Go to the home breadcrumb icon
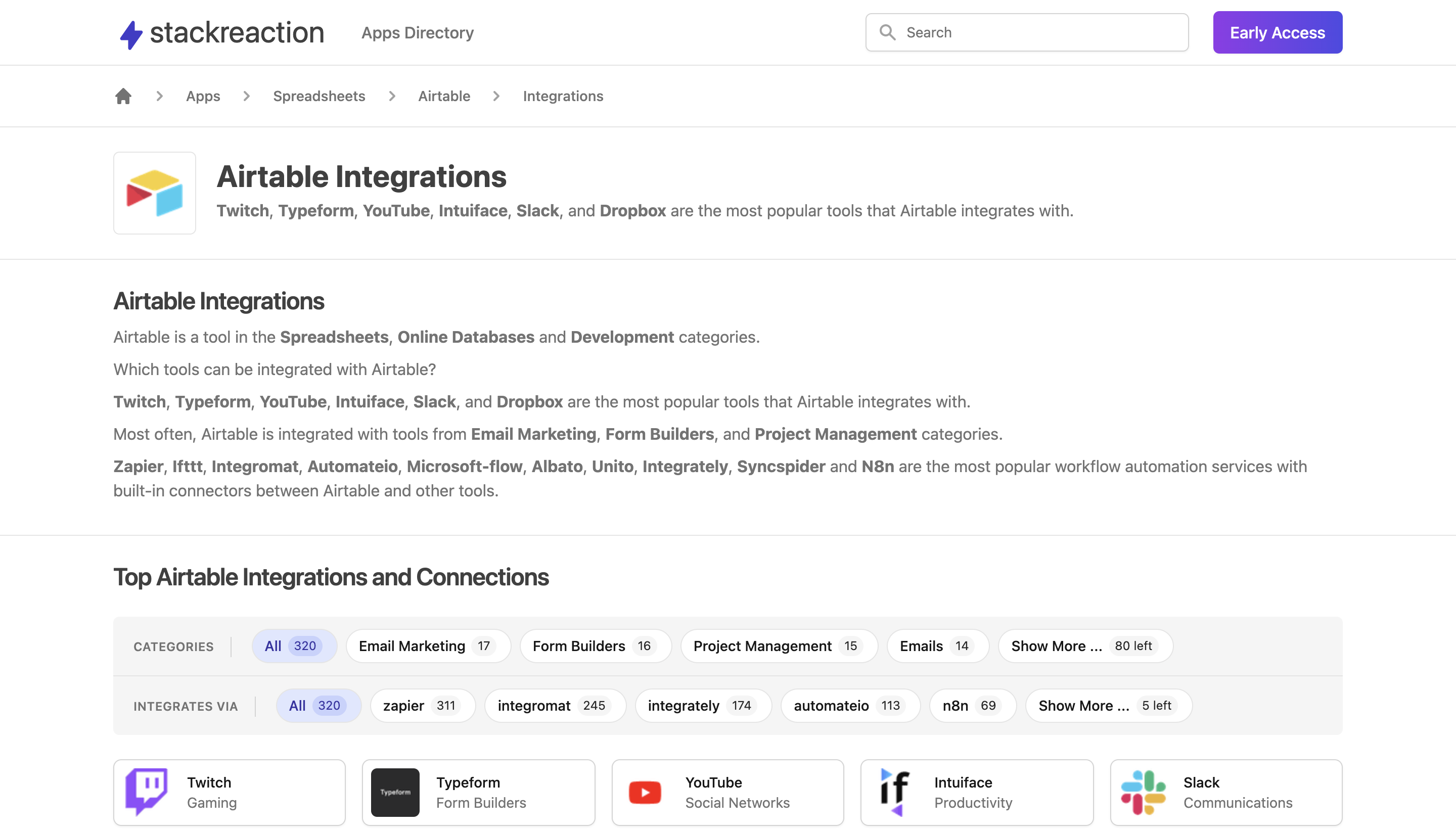Image resolution: width=1456 pixels, height=830 pixels. (123, 96)
